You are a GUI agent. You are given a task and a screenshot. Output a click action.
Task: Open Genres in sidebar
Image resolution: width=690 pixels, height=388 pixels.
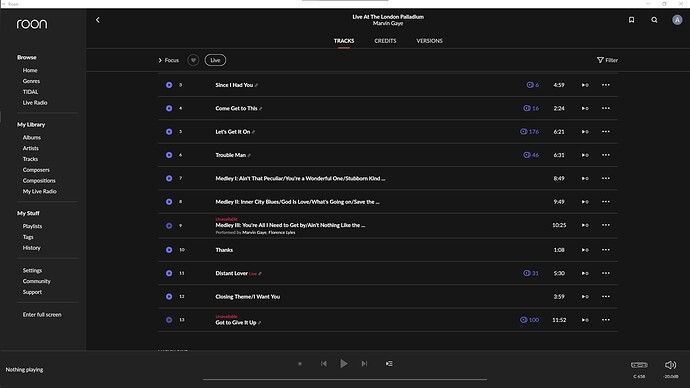click(x=31, y=81)
